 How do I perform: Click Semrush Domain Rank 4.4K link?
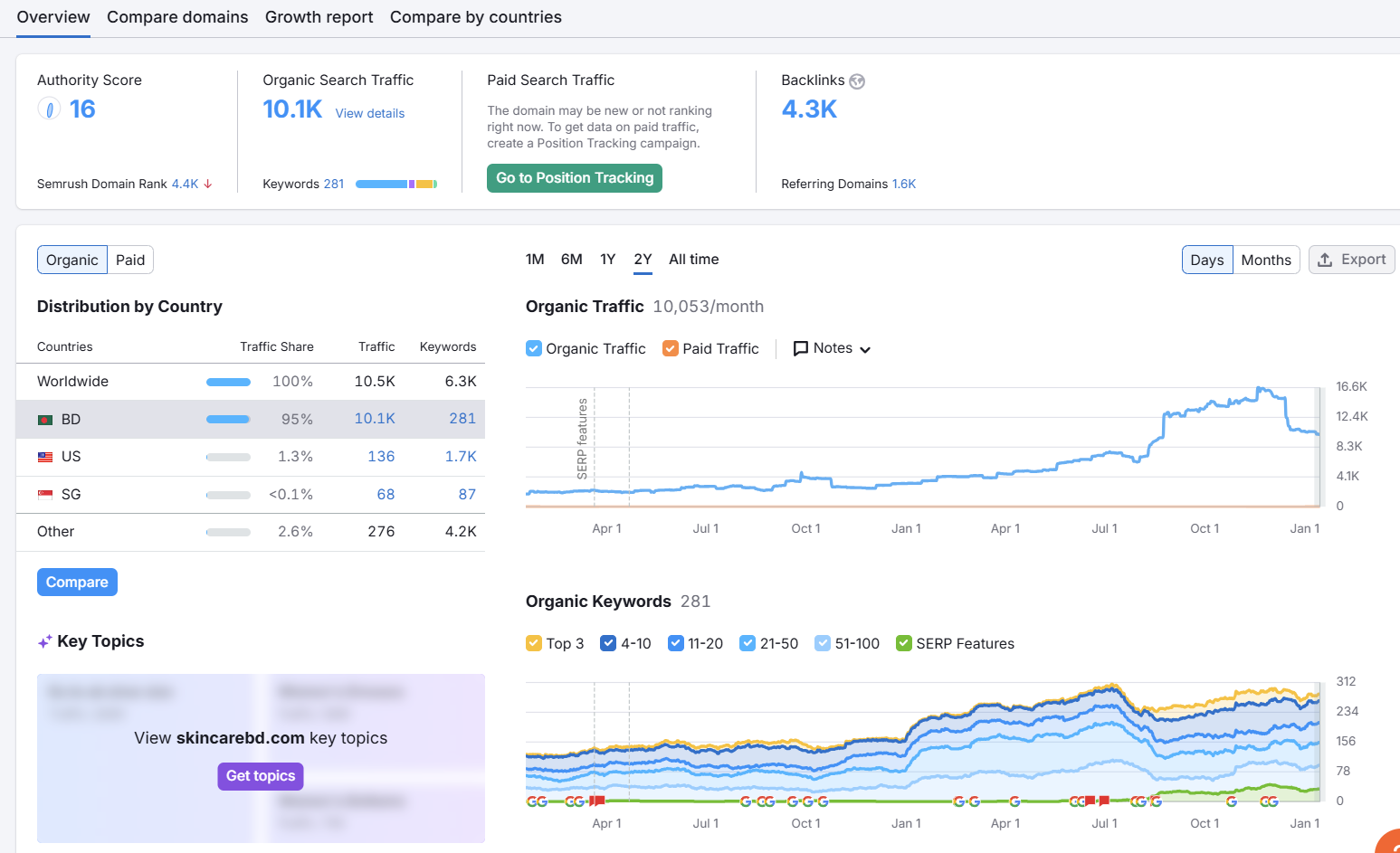(x=186, y=184)
